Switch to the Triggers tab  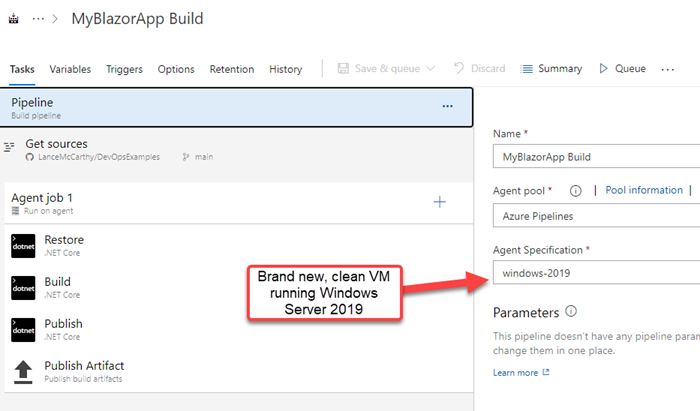coord(123,69)
